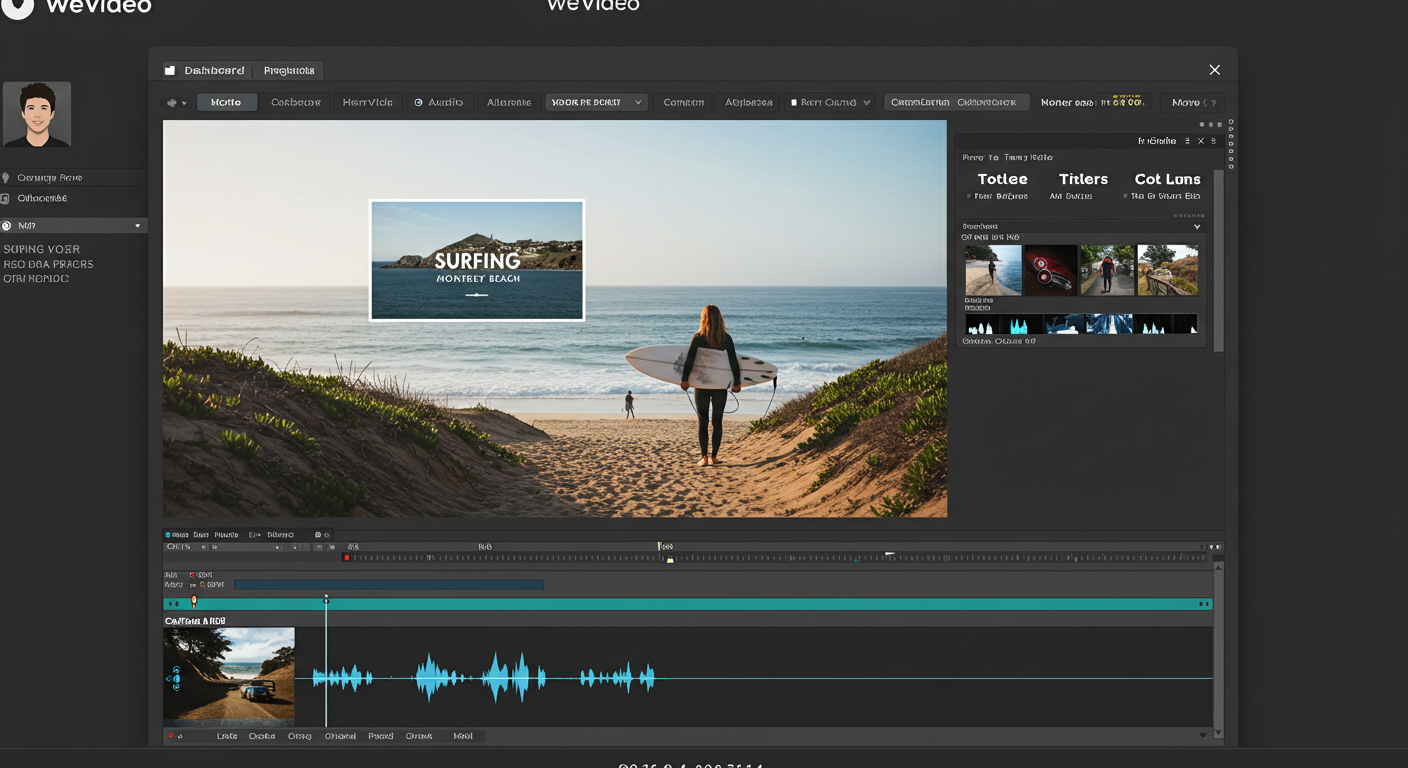Select the red car taillight thumbnail
The width and height of the screenshot is (1408, 768).
[1050, 270]
